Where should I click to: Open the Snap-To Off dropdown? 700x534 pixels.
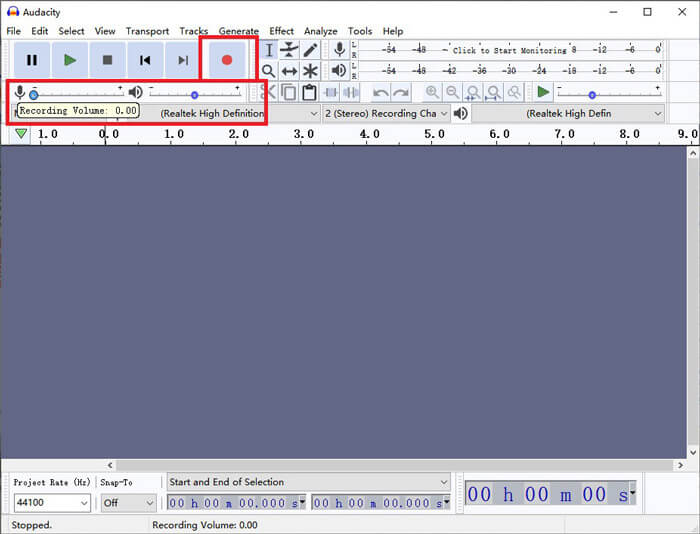(x=128, y=503)
